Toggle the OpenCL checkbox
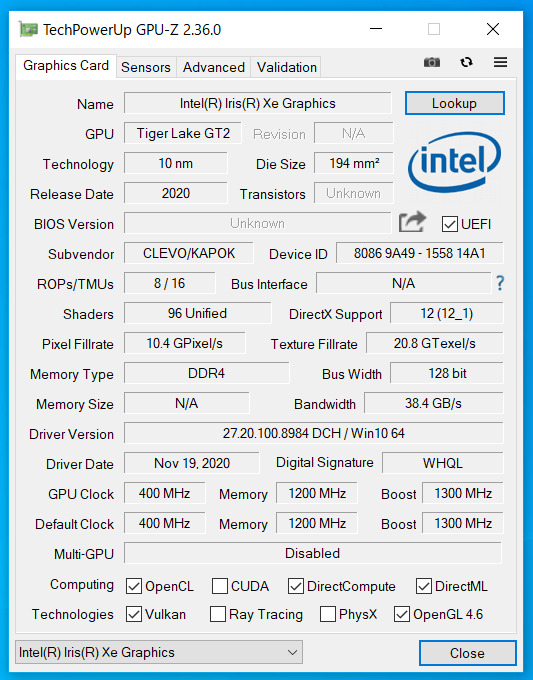This screenshot has width=533, height=680. tap(134, 586)
